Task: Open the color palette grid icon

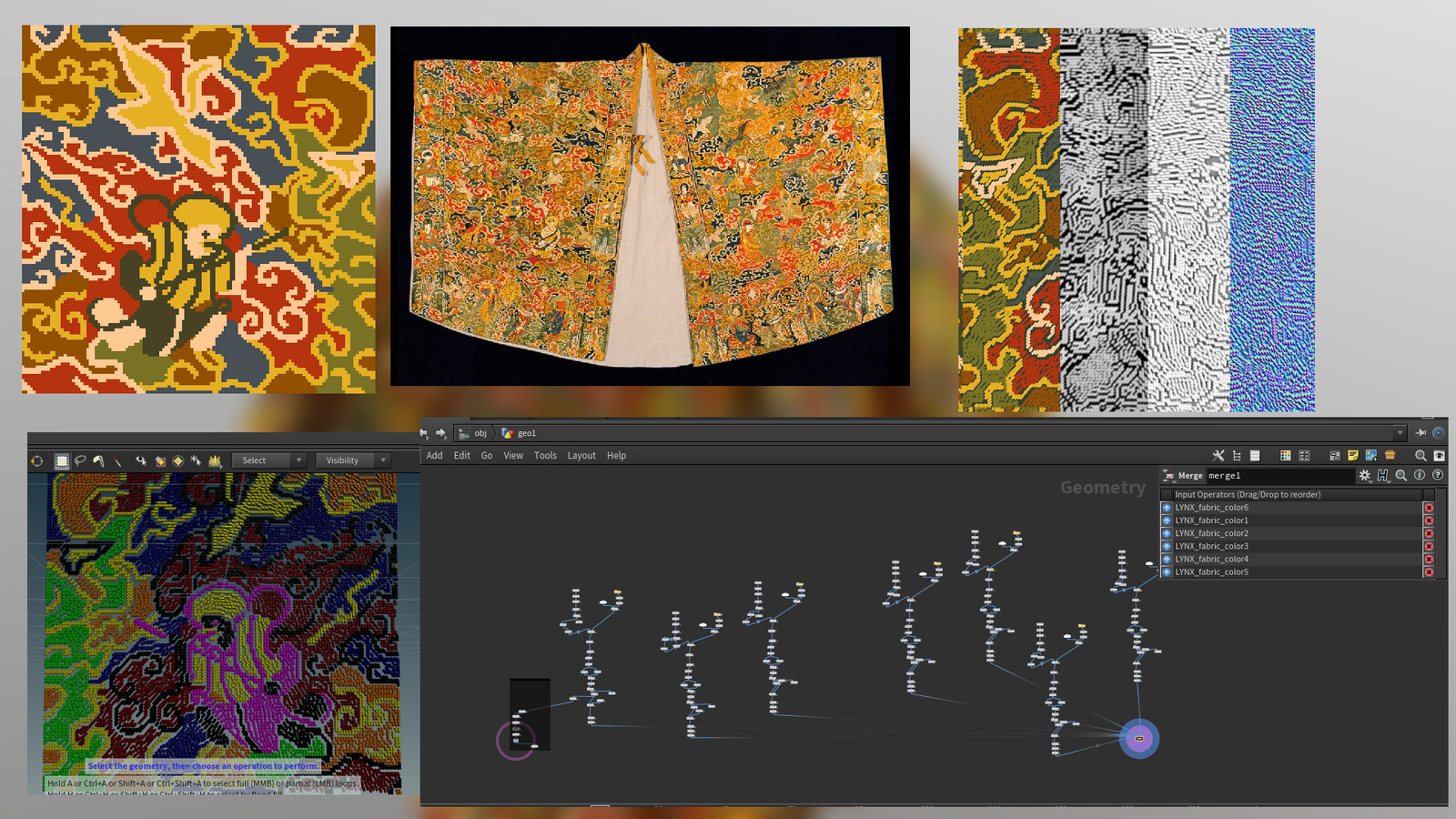Action: [1286, 455]
